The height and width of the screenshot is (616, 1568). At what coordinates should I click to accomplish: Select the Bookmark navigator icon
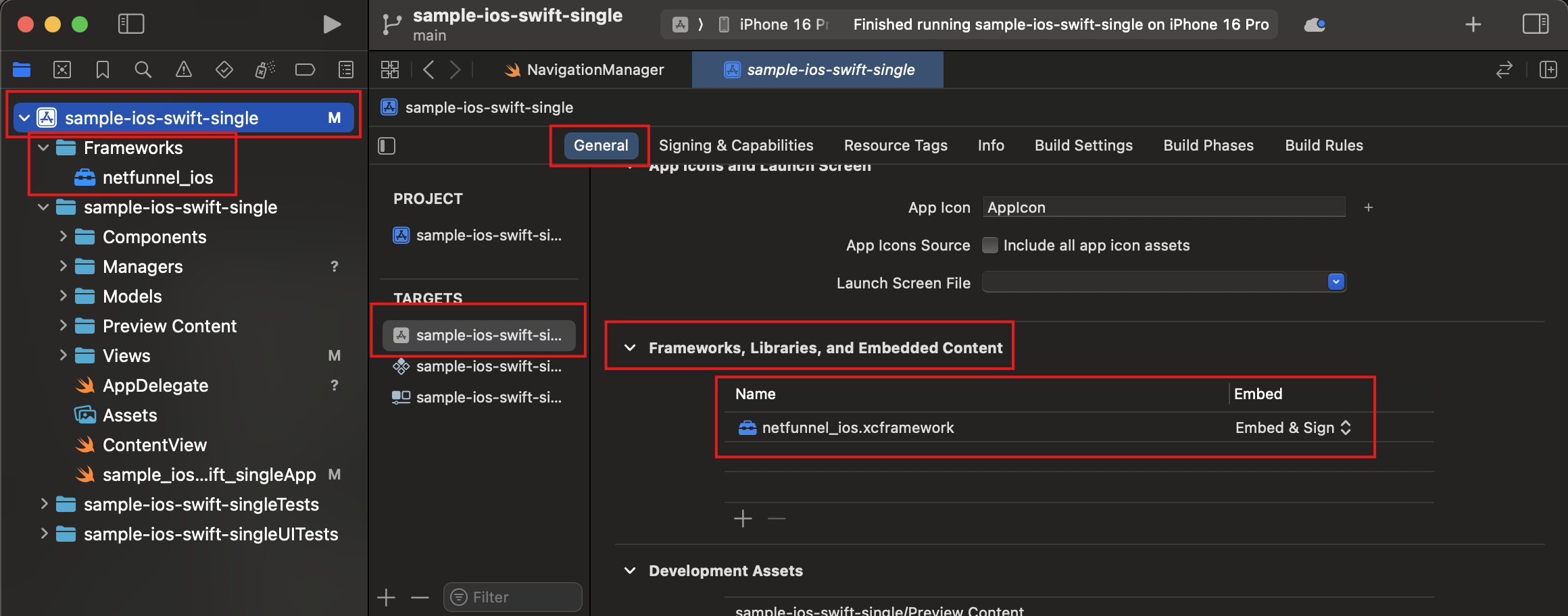click(102, 70)
